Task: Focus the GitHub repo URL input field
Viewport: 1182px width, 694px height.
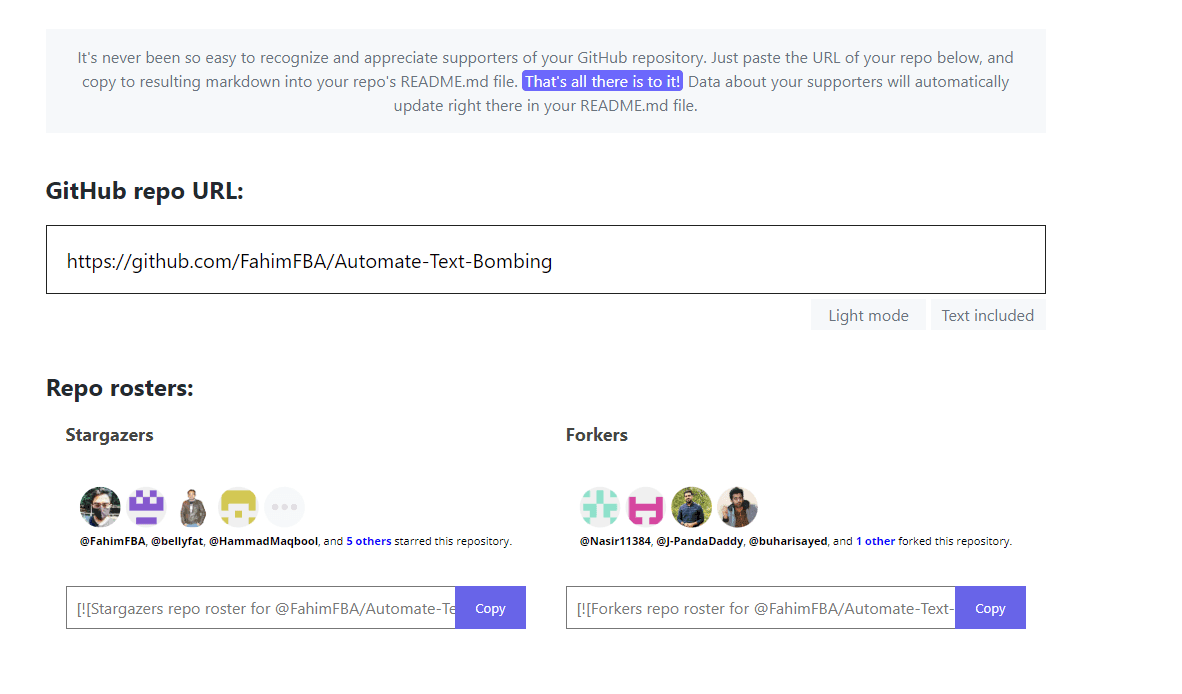Action: tap(546, 260)
